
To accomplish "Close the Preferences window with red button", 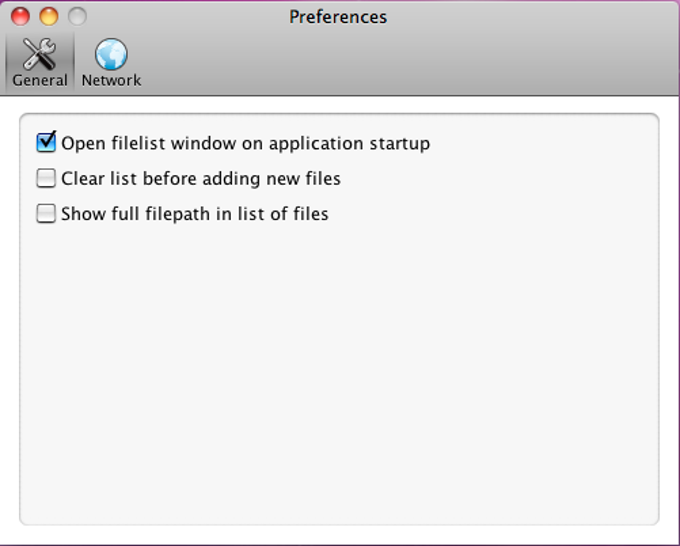I will click(20, 16).
